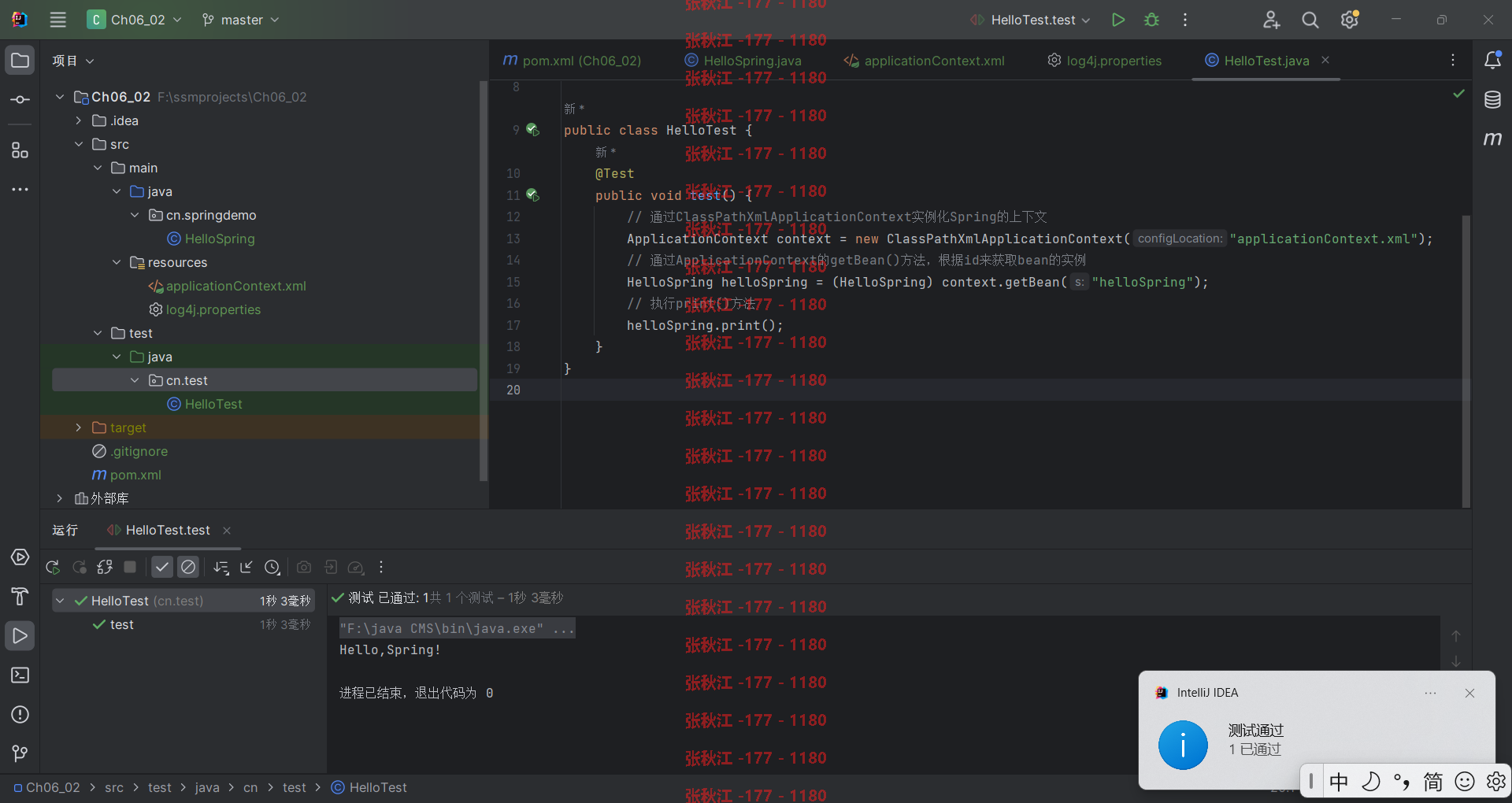Select applicationContext.xml in project tree

click(x=227, y=286)
